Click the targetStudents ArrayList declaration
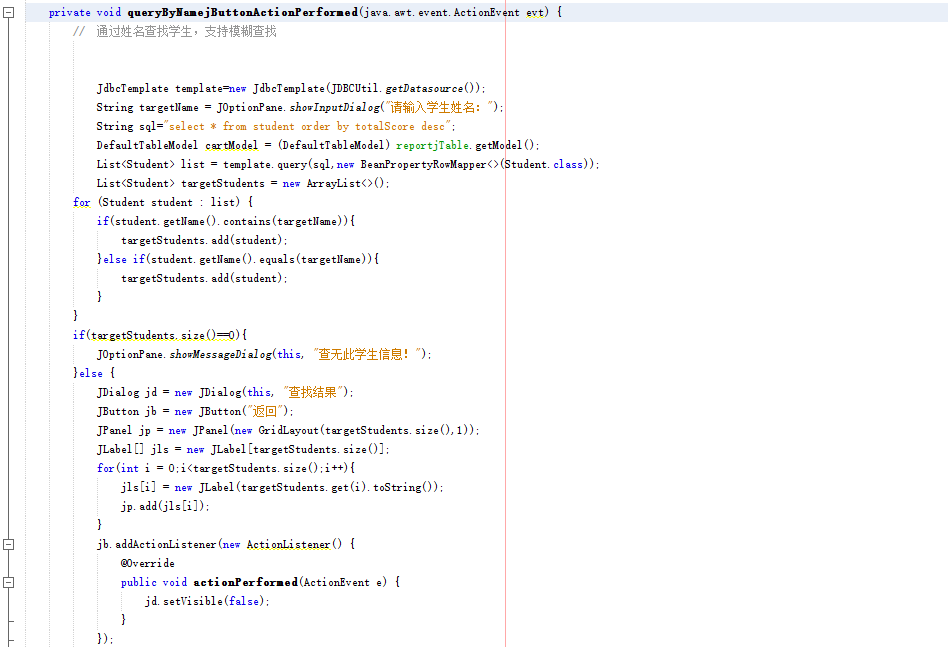 (243, 183)
